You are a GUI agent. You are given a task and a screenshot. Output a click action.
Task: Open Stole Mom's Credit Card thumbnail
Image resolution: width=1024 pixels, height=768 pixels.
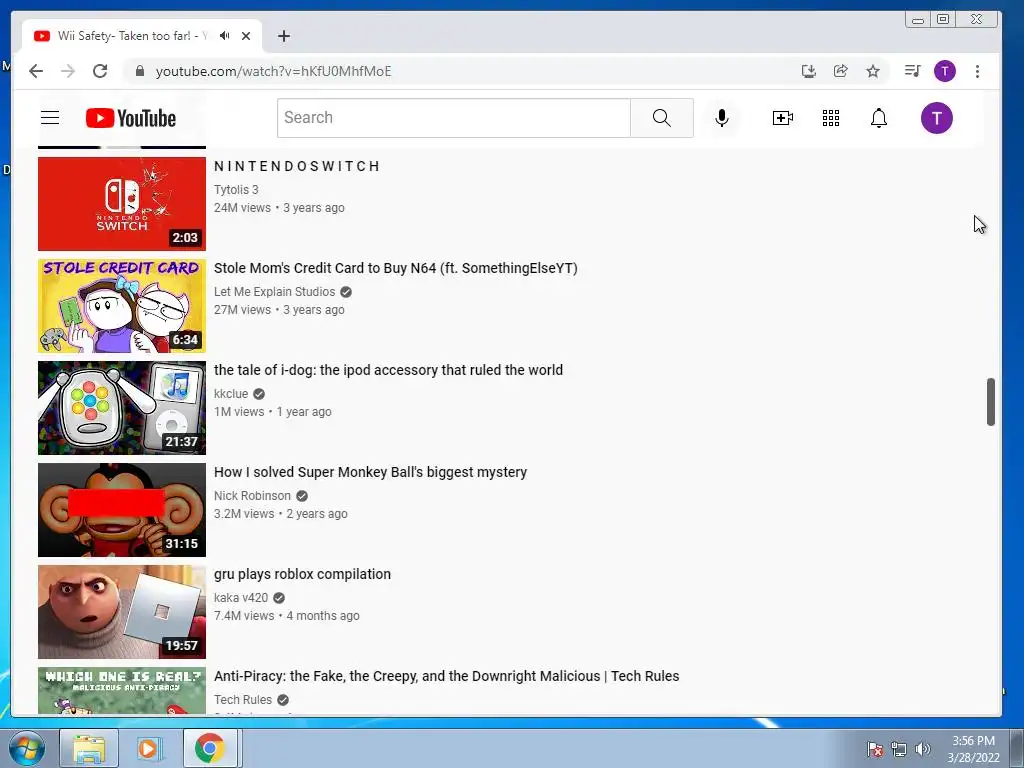pos(121,306)
